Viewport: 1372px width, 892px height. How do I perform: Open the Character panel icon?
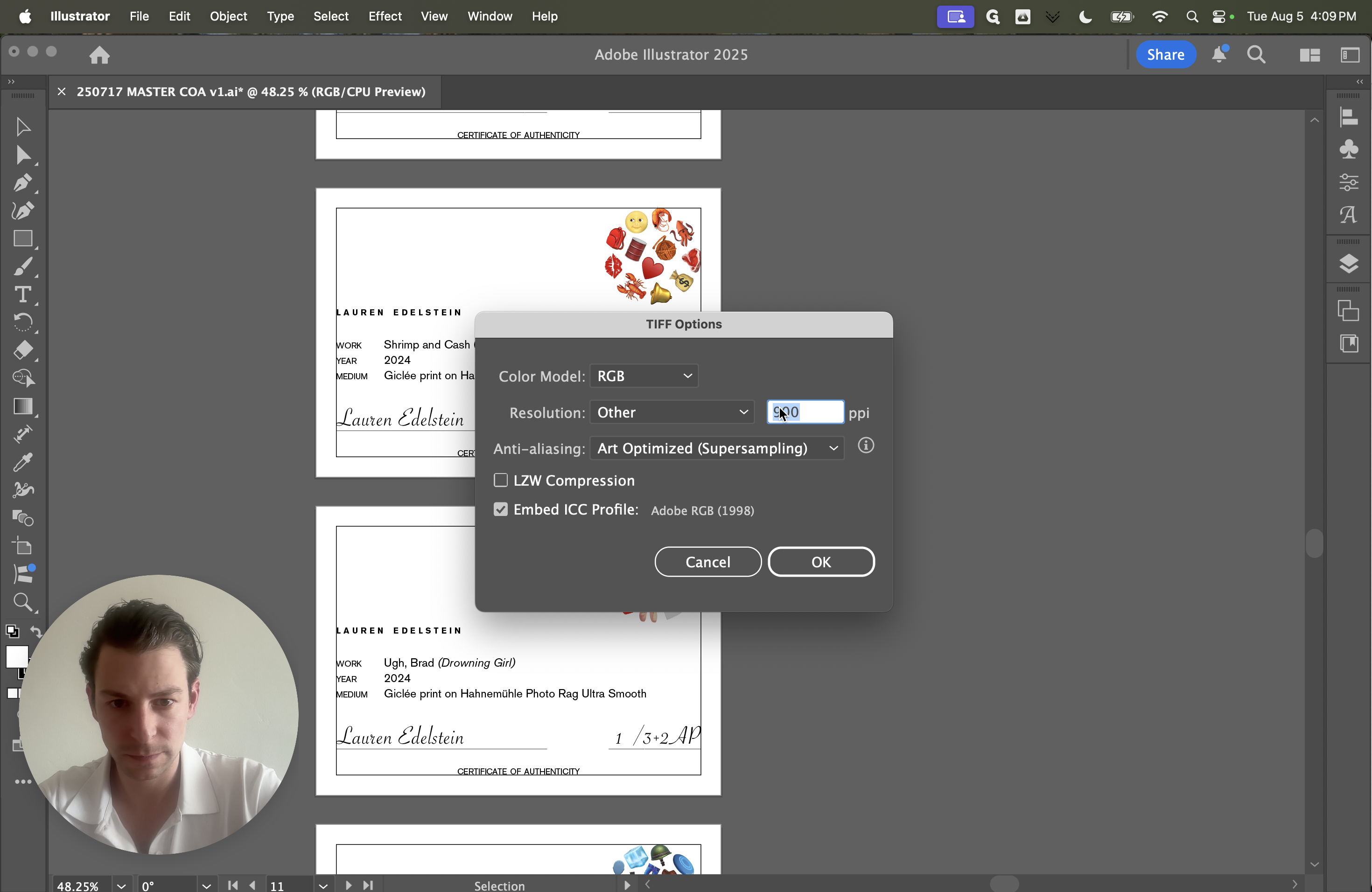(1348, 215)
